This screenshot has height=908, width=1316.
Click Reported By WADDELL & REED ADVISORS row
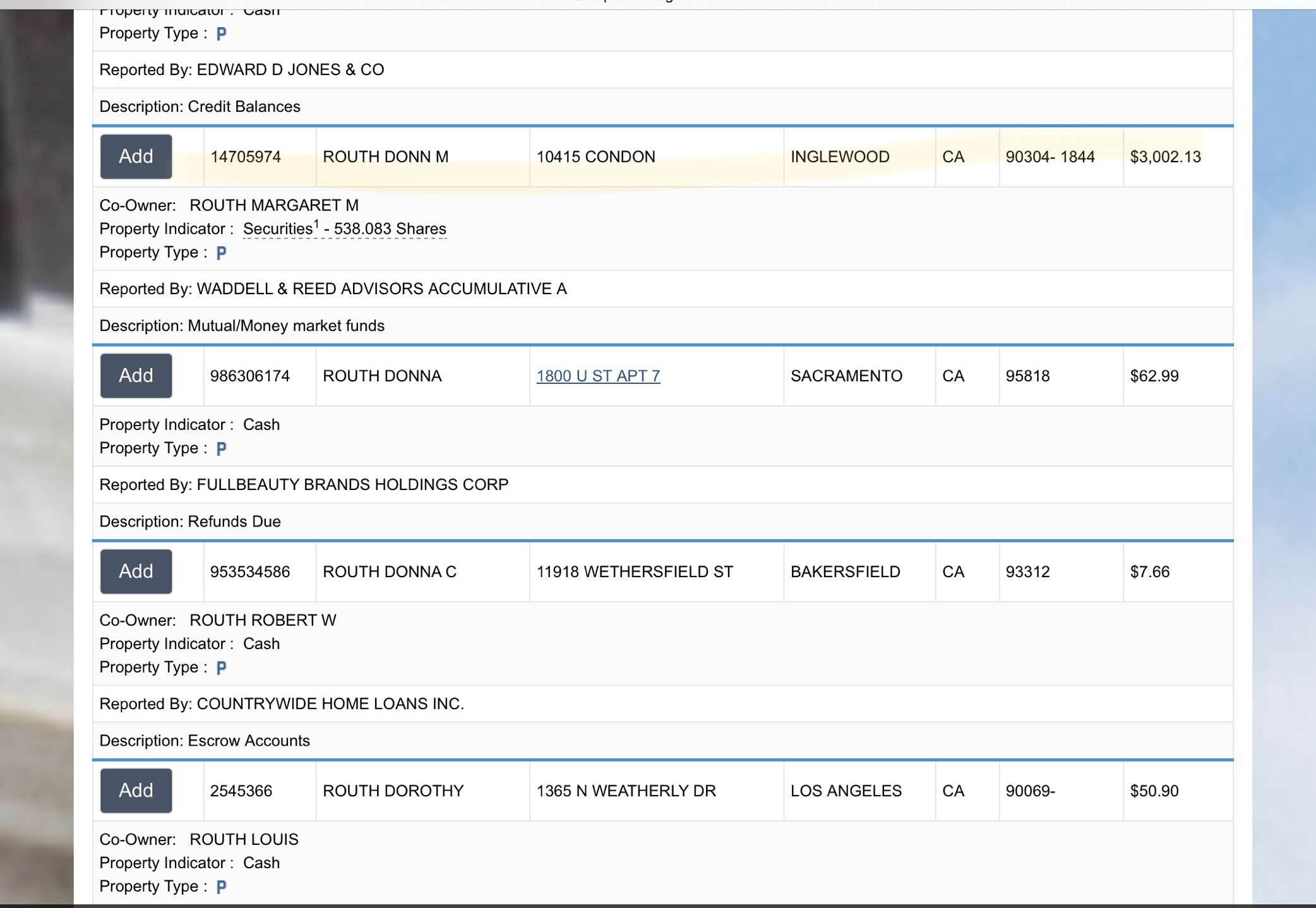pos(662,289)
